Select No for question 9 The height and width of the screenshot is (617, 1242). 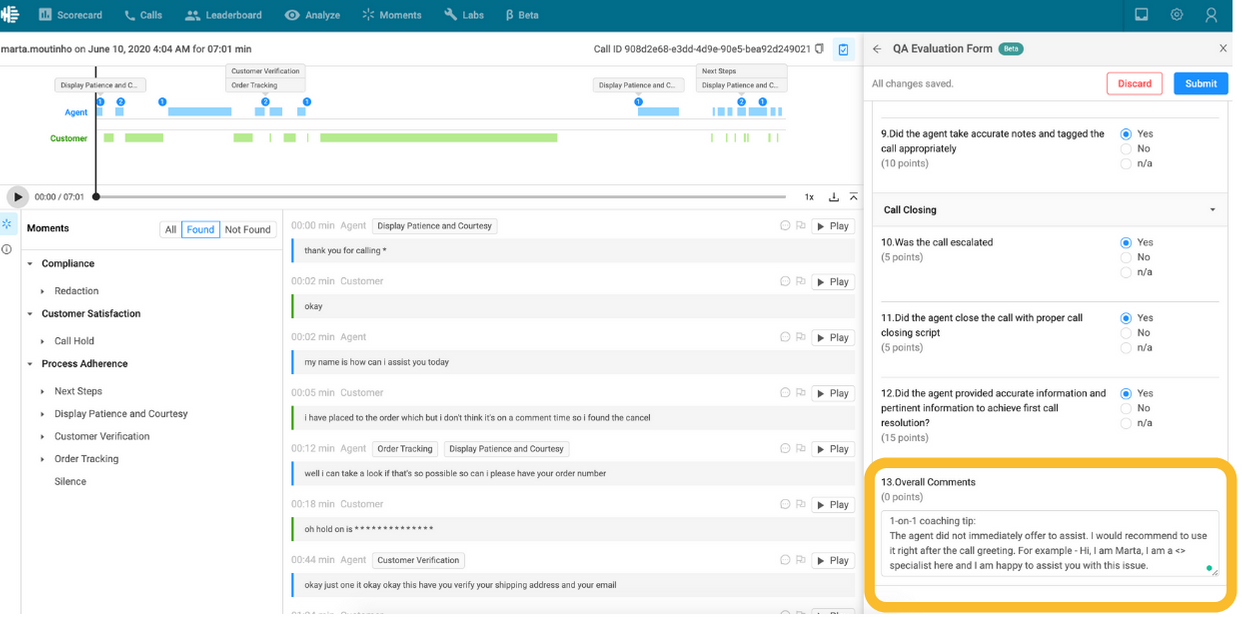(x=1126, y=149)
